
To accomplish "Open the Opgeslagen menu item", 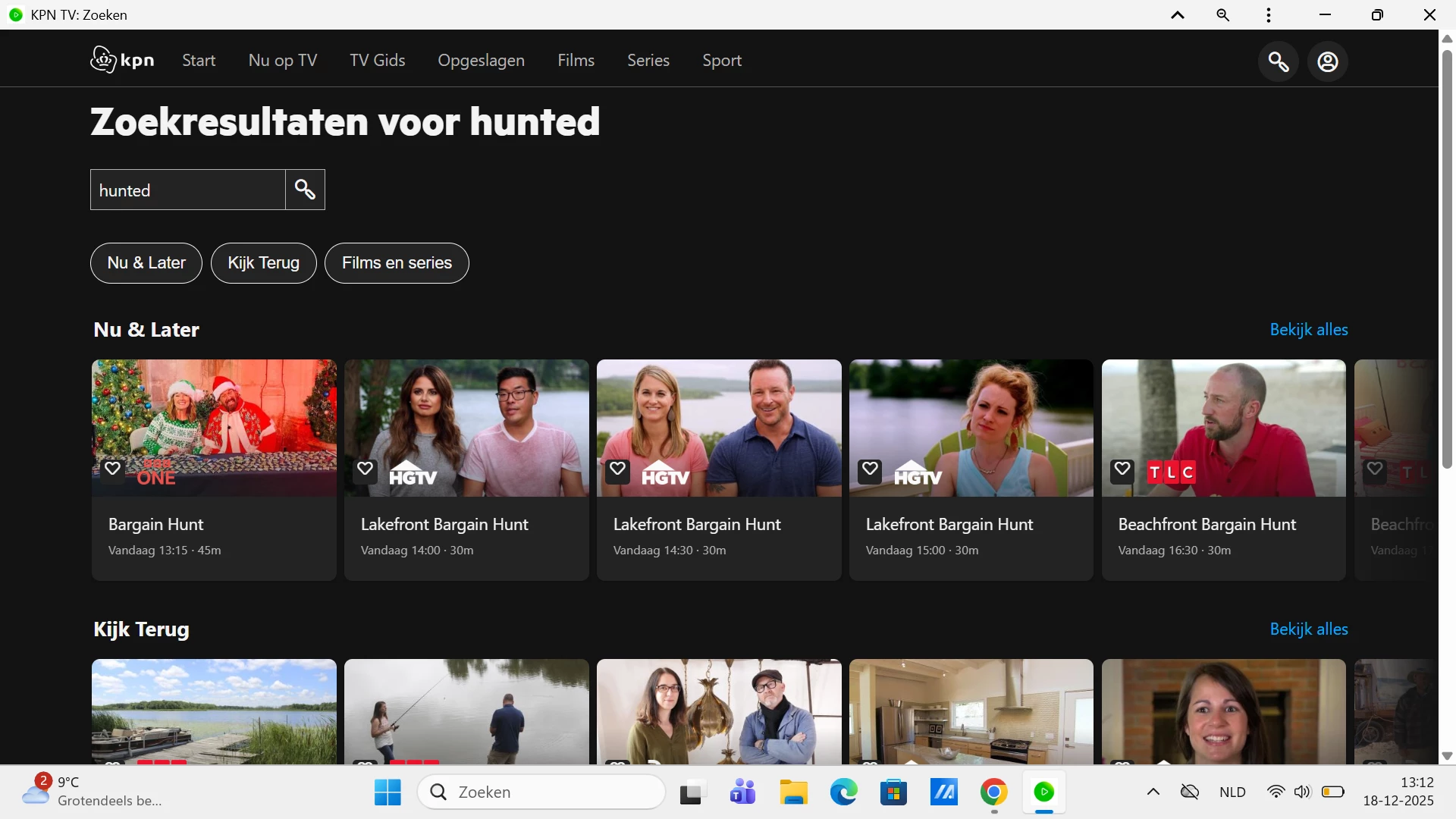I will tap(481, 61).
